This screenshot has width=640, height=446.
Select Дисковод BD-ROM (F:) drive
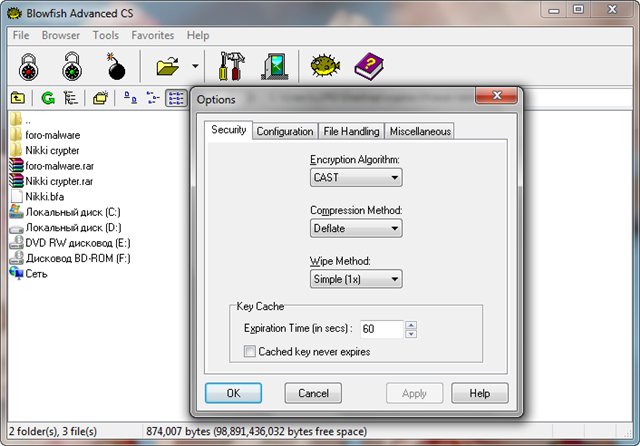pyautogui.click(x=70, y=258)
